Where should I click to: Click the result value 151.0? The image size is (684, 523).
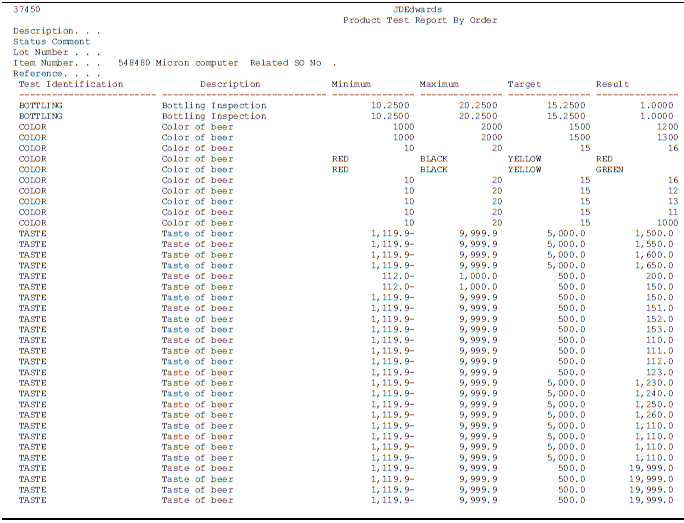(x=660, y=308)
